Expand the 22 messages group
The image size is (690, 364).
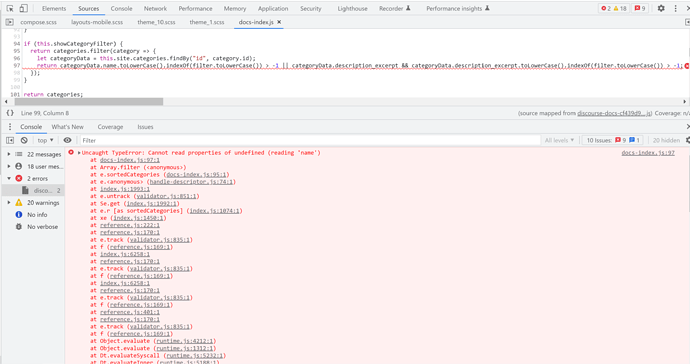pyautogui.click(x=9, y=154)
